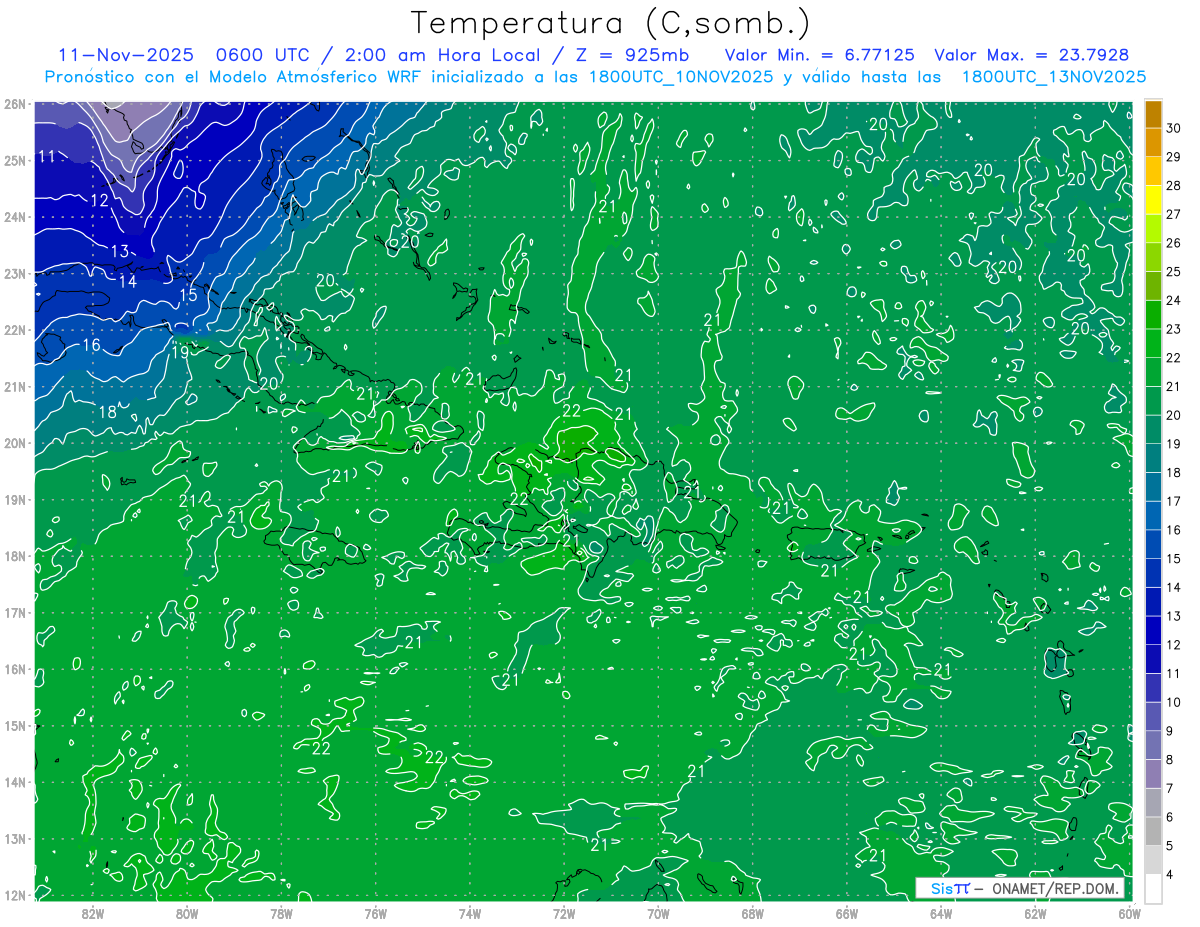Image resolution: width=1200 pixels, height=927 pixels.
Task: Click the "16N" latitude label
Action: click(x=15, y=668)
